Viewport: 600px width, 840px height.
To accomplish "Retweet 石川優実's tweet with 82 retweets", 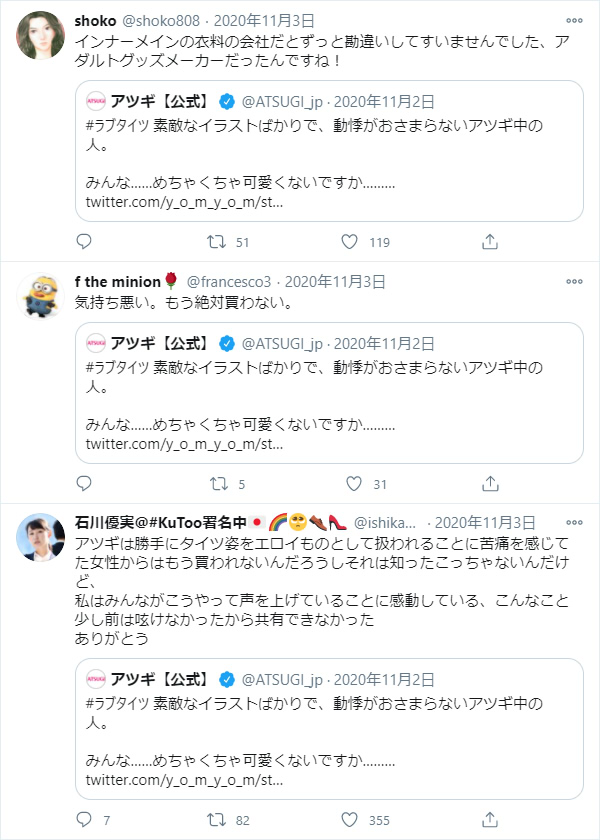I will coord(216,820).
